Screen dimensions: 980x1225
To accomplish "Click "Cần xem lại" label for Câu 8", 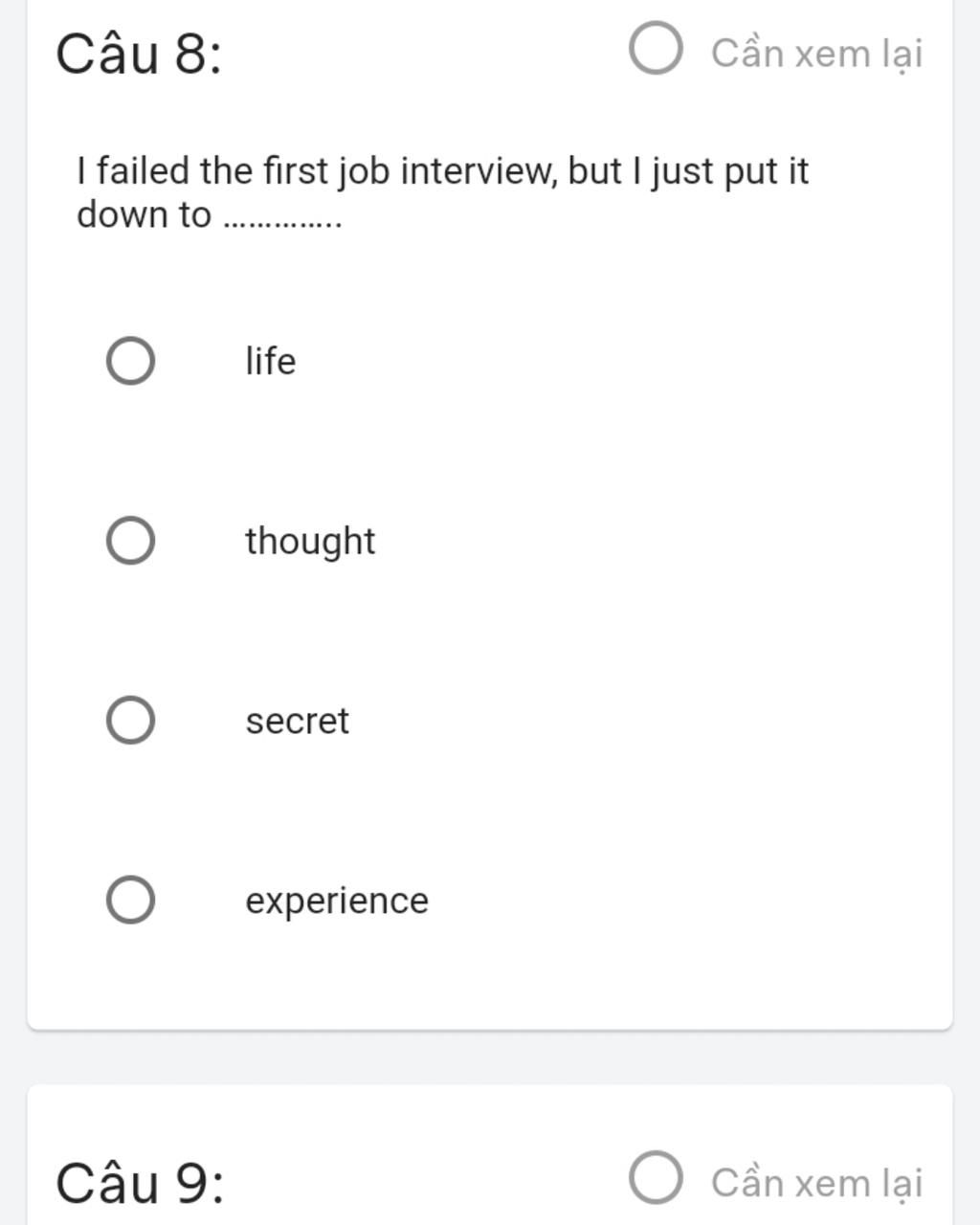I will point(816,54).
